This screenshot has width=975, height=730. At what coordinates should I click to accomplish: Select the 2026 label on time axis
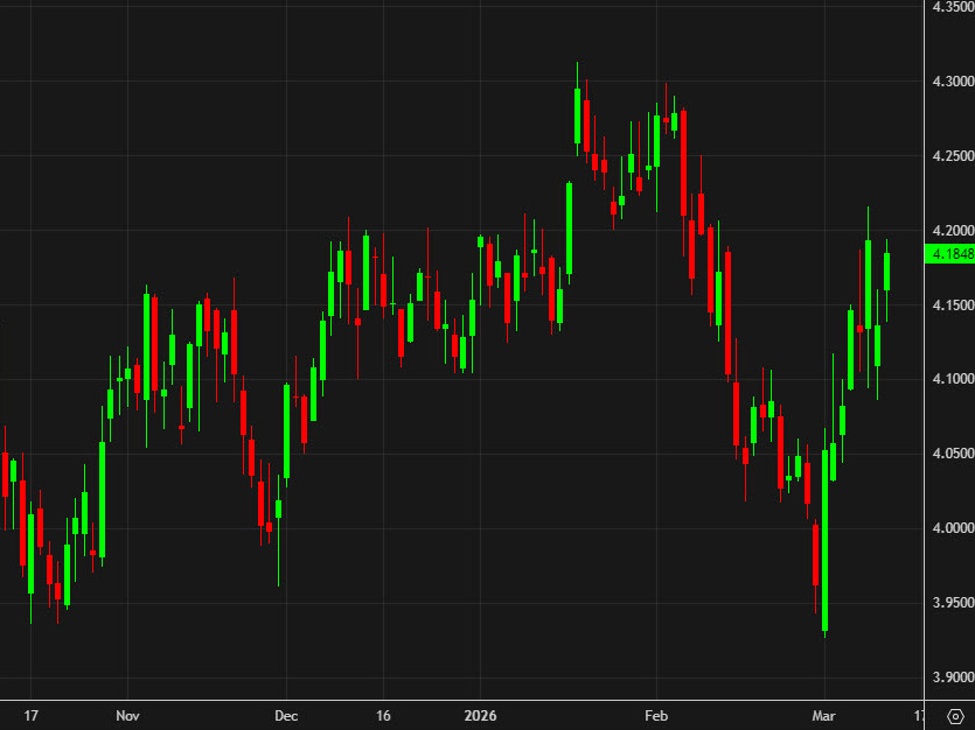pyautogui.click(x=479, y=716)
